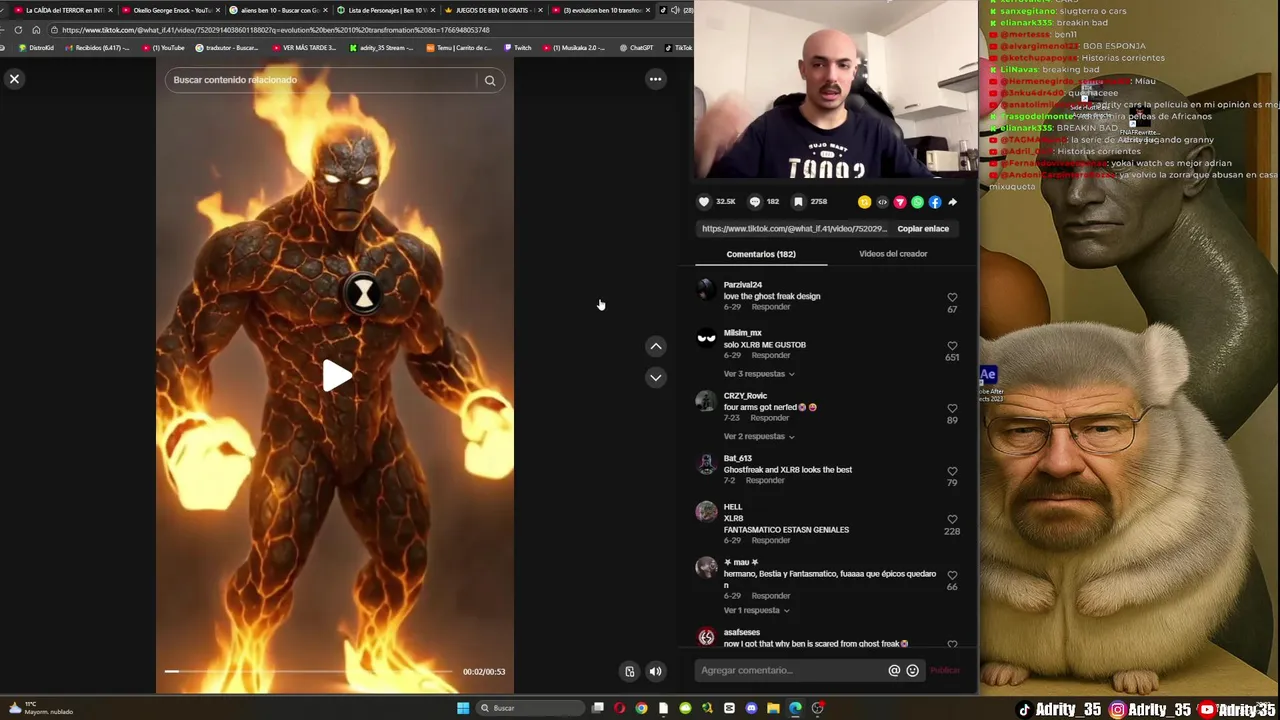Open the DistroKid bookmark

36,48
